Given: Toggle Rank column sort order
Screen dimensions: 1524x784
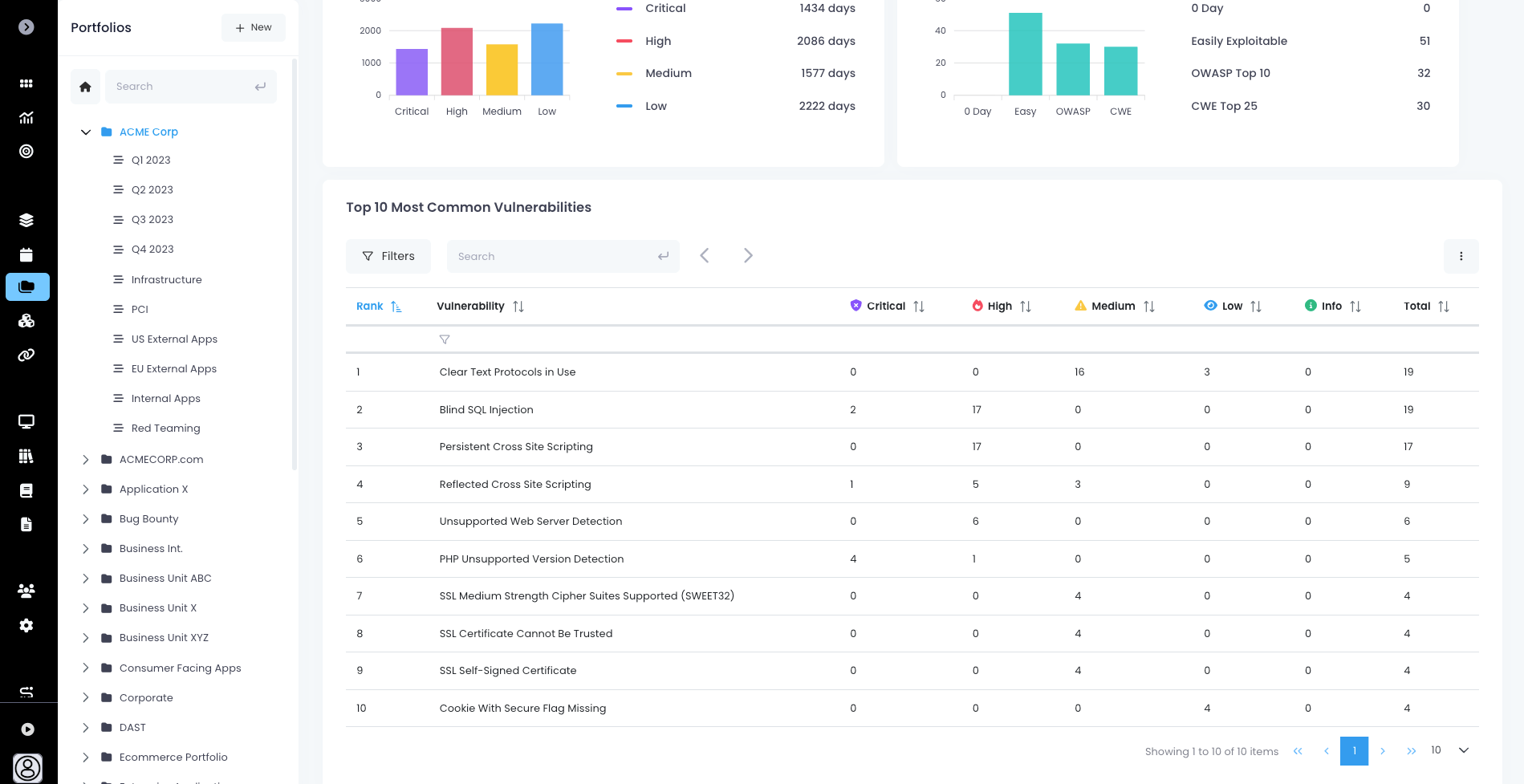Looking at the screenshot, I should coord(396,307).
